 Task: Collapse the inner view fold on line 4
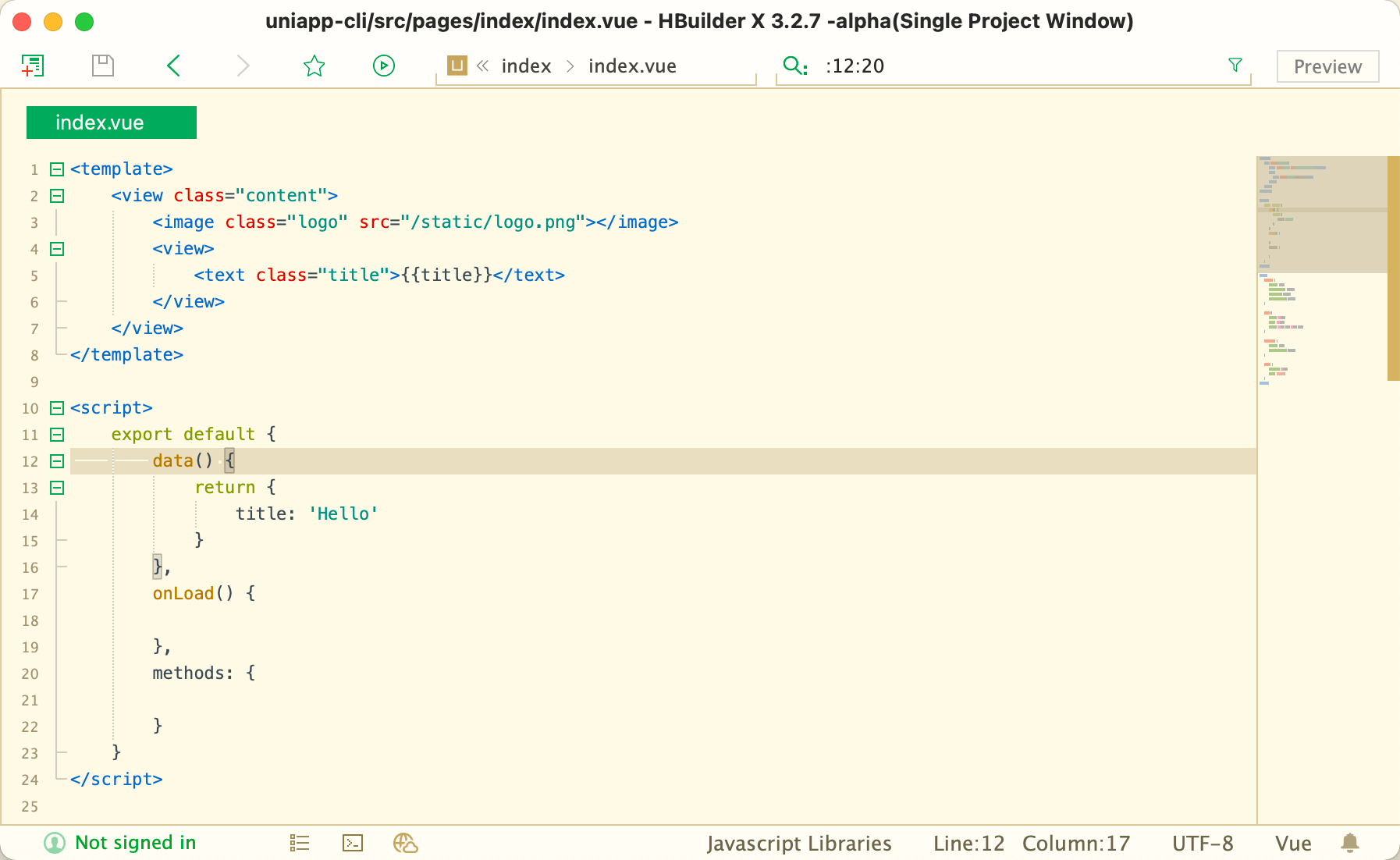(x=57, y=249)
